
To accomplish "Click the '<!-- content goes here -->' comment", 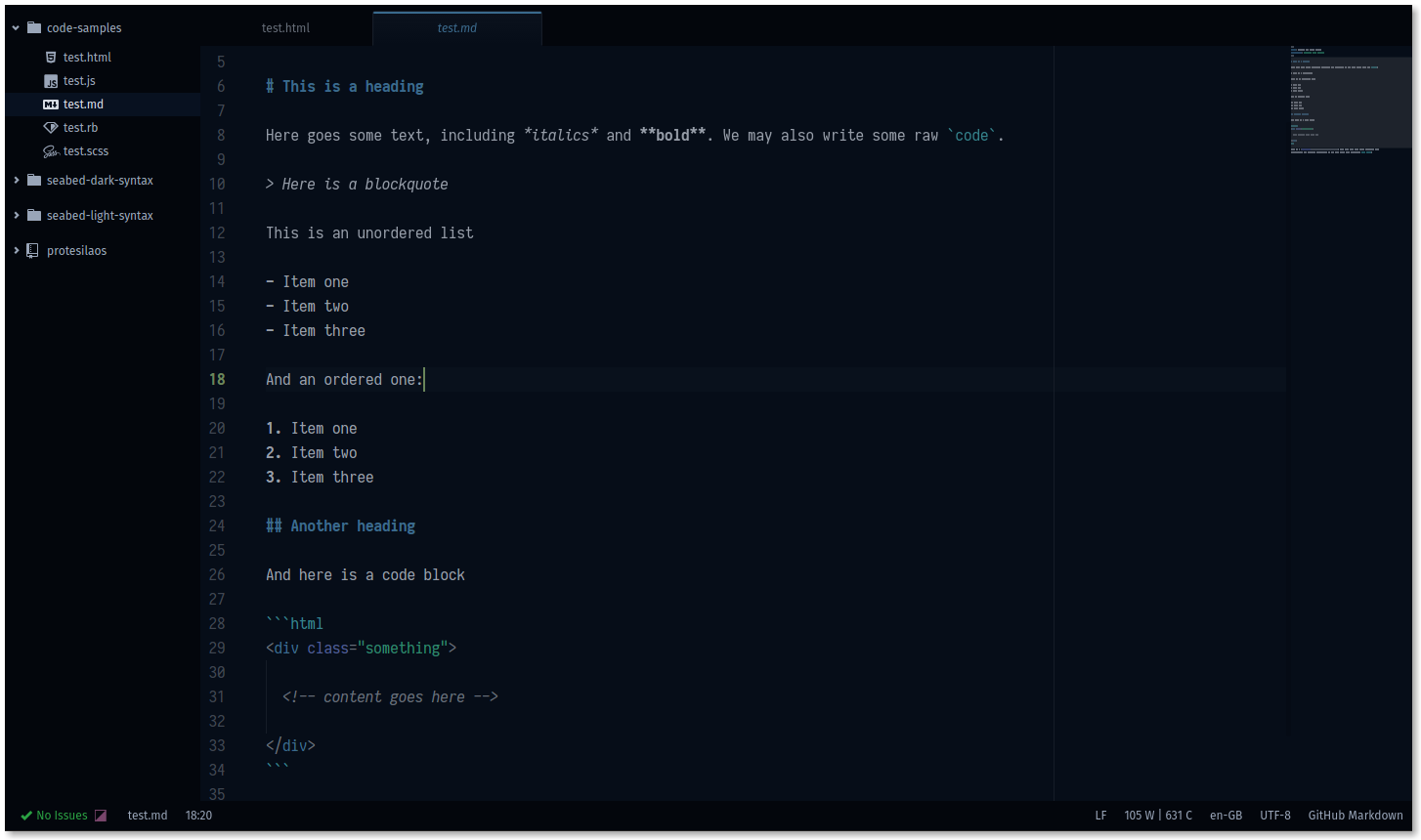I will (390, 697).
